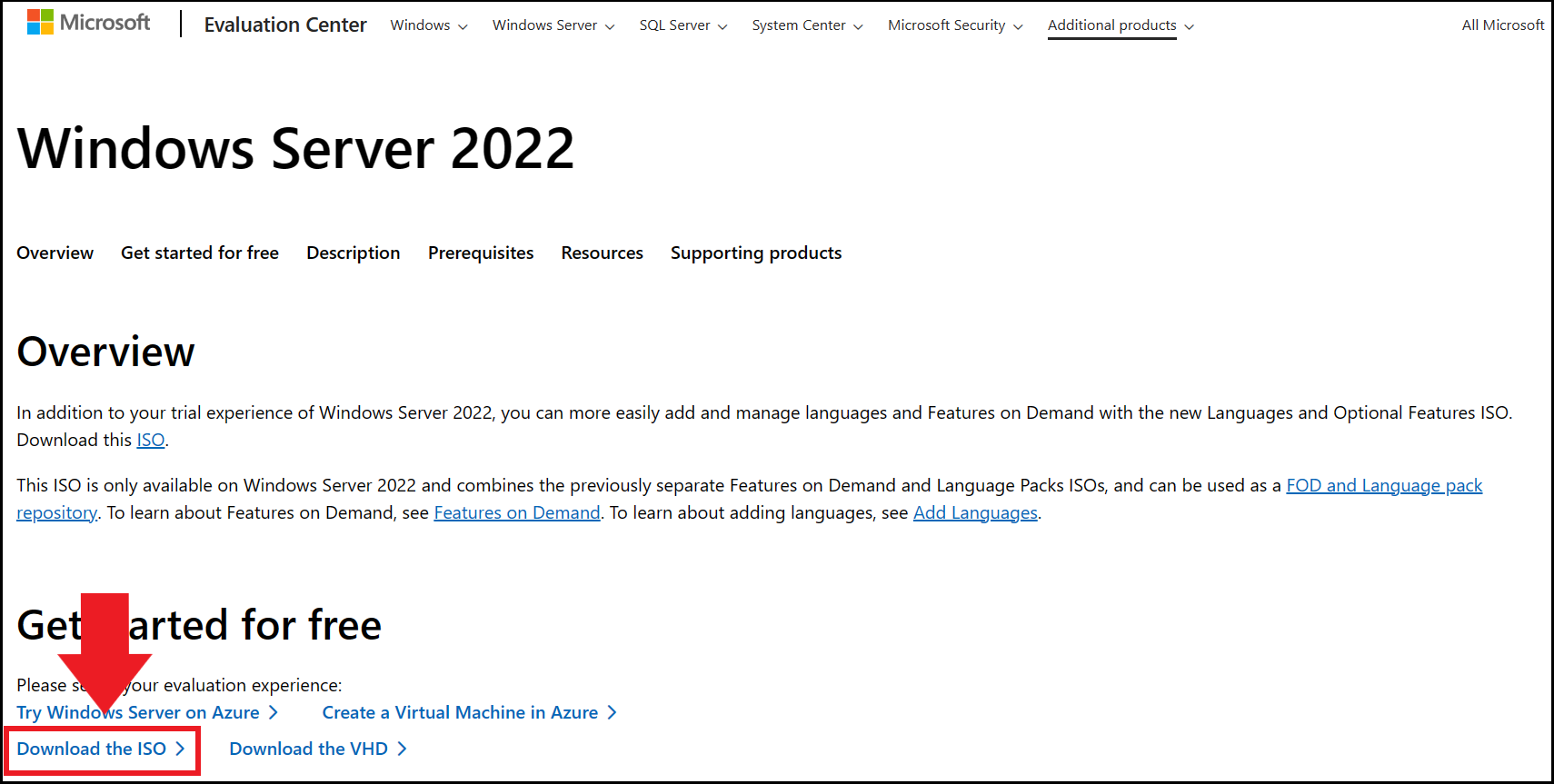Expand the System Center dropdown

click(x=807, y=25)
